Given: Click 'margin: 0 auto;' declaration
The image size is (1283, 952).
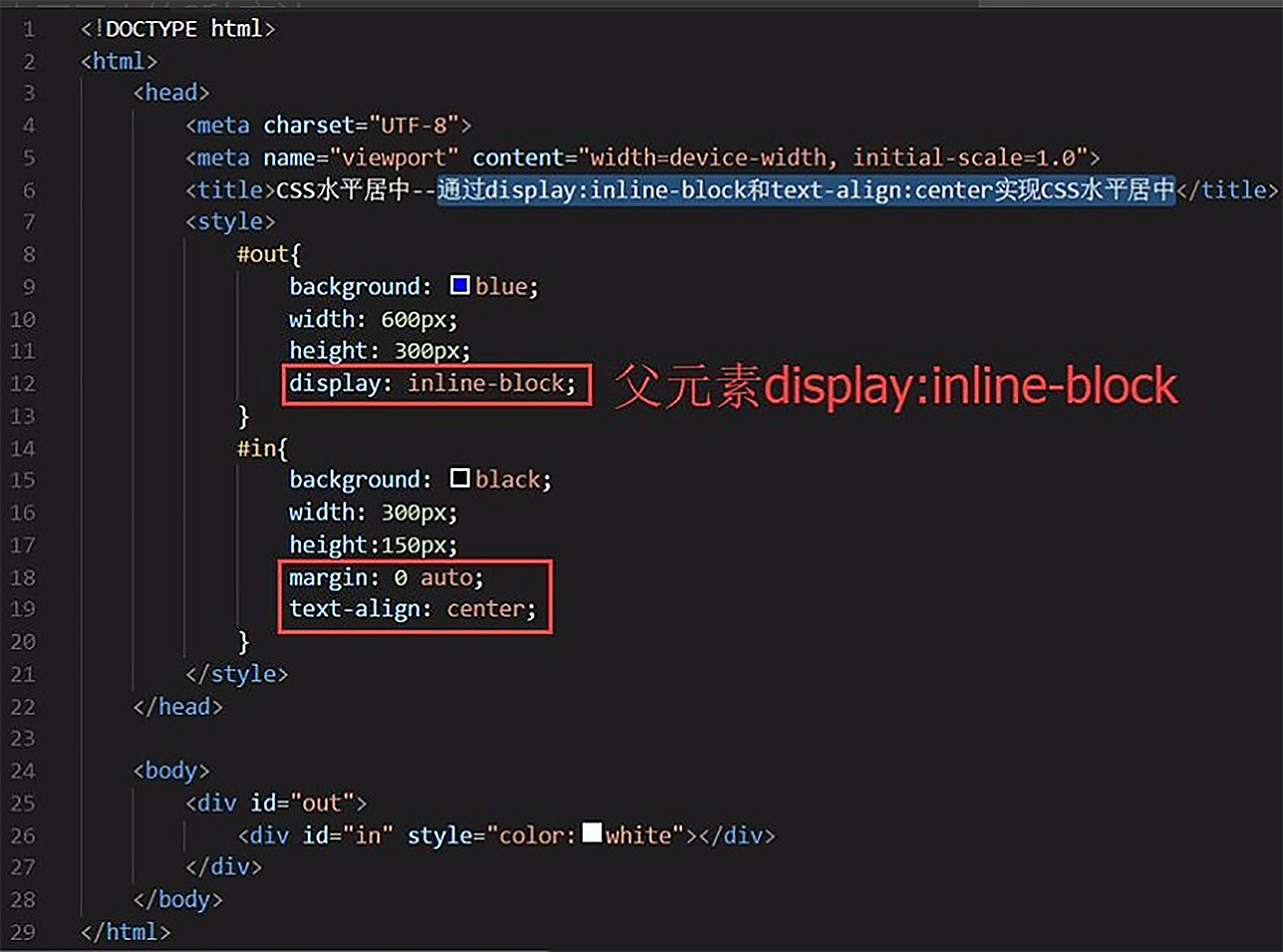Looking at the screenshot, I should click(386, 578).
